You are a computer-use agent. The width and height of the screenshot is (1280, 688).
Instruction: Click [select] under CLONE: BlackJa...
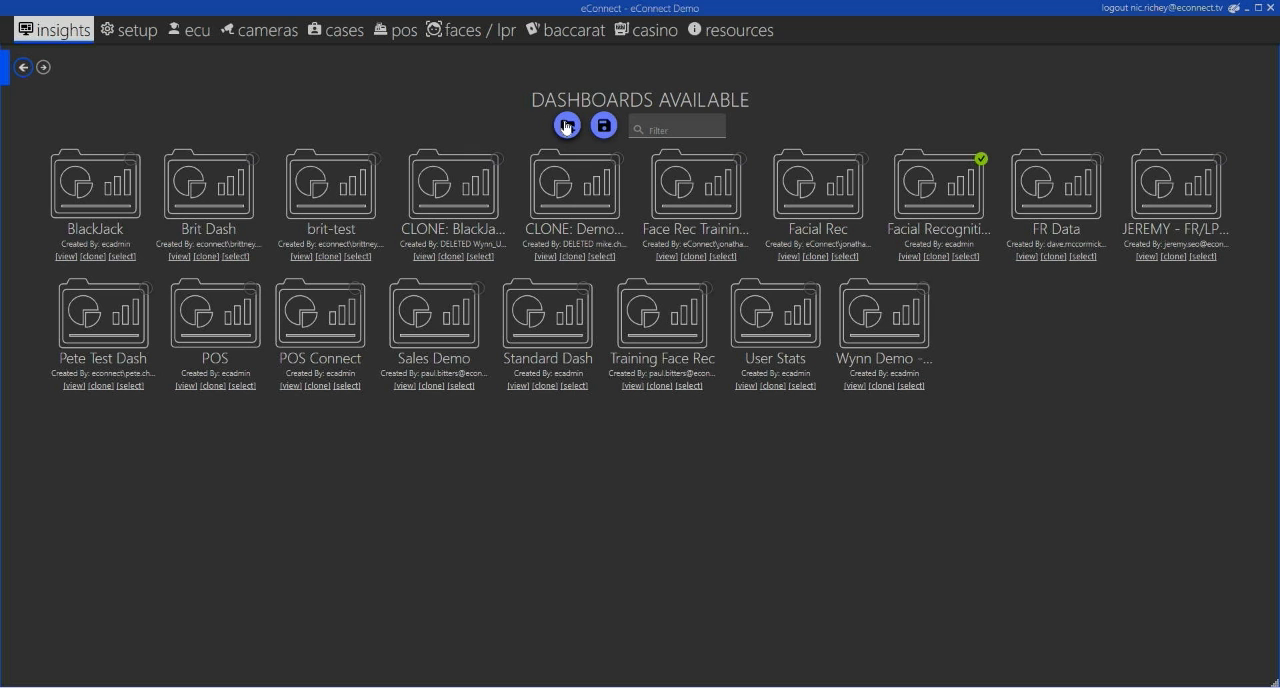click(x=480, y=257)
